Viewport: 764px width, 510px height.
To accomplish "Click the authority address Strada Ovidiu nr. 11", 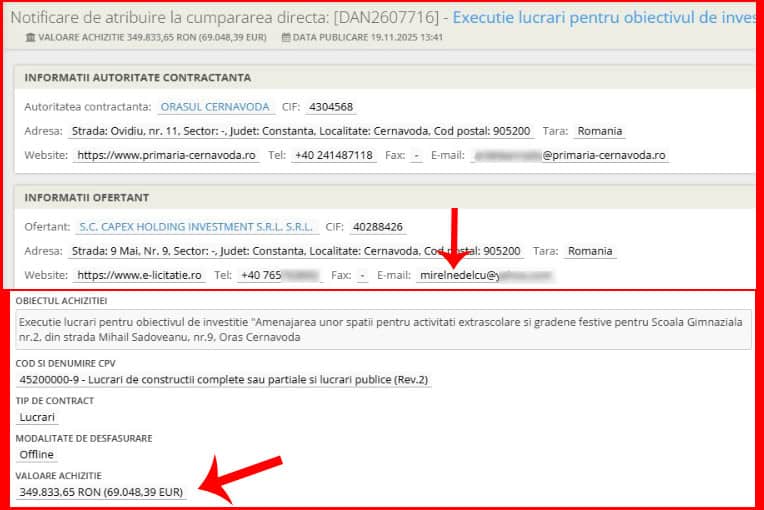I will pos(301,132).
